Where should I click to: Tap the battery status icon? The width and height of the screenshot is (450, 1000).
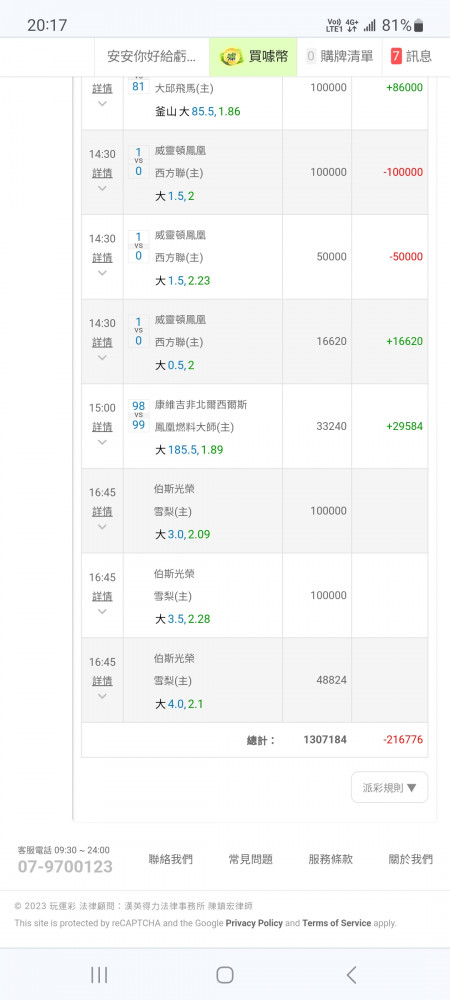click(x=418, y=26)
